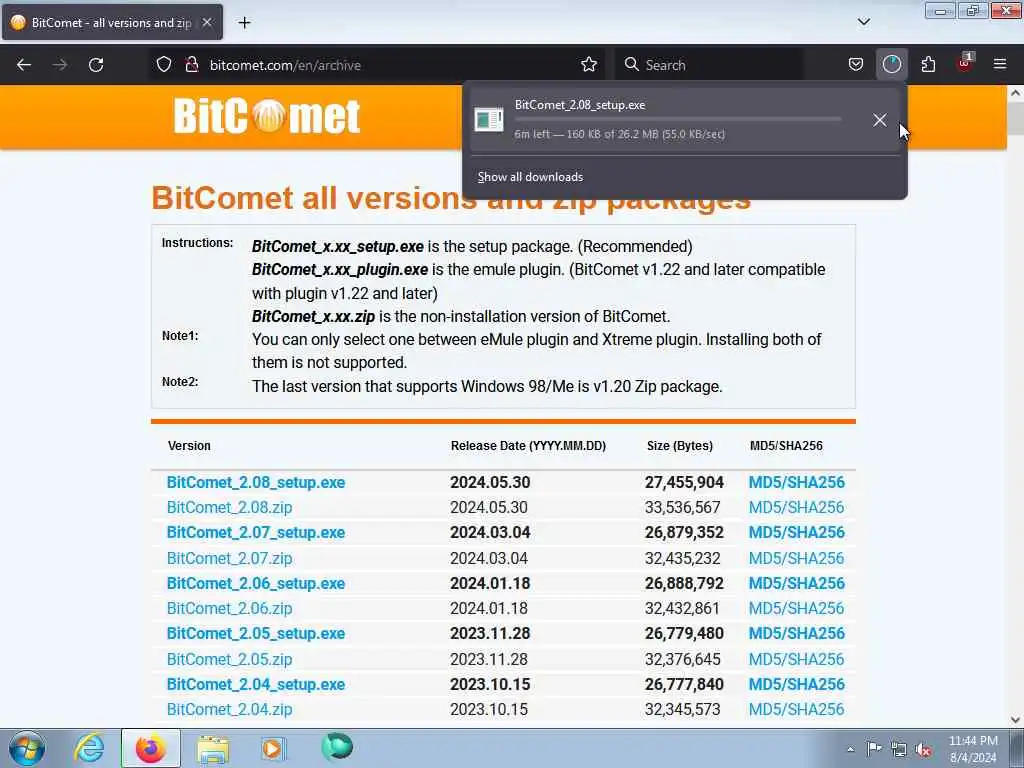This screenshot has height=768, width=1024.
Task: List all tabs dropdown arrow
Action: [x=863, y=22]
